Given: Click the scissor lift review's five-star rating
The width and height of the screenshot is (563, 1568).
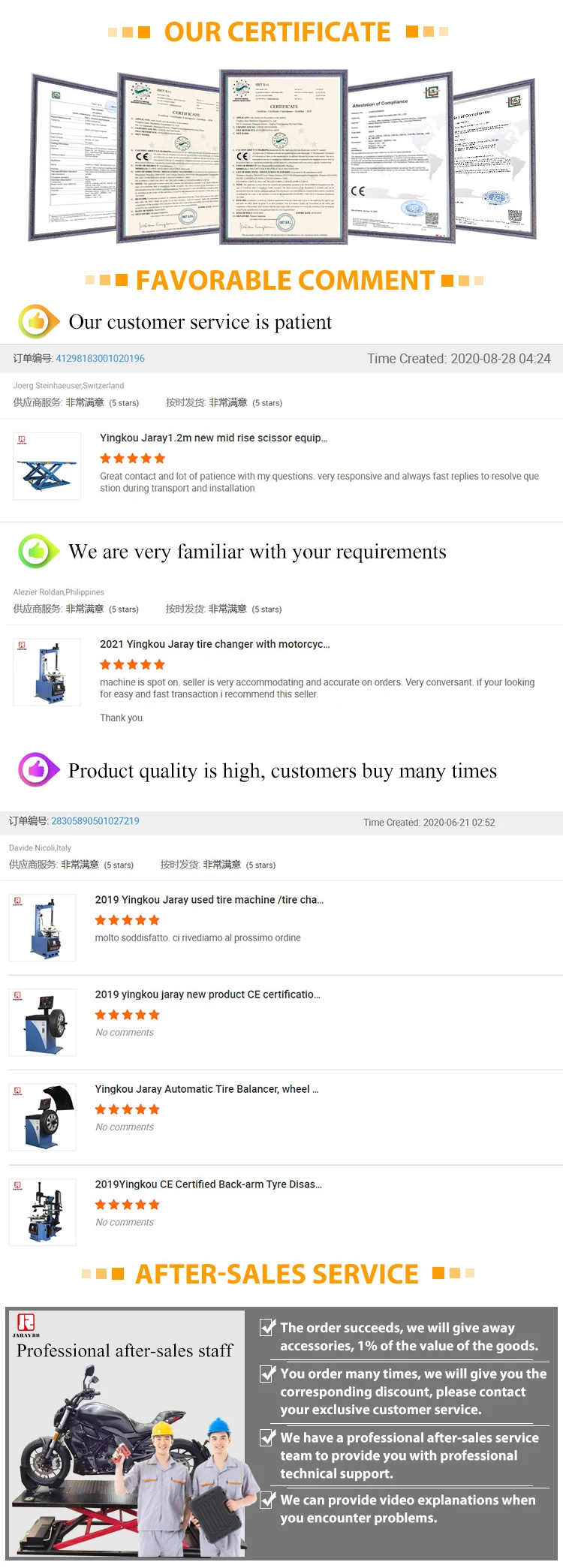Looking at the screenshot, I should (x=132, y=458).
